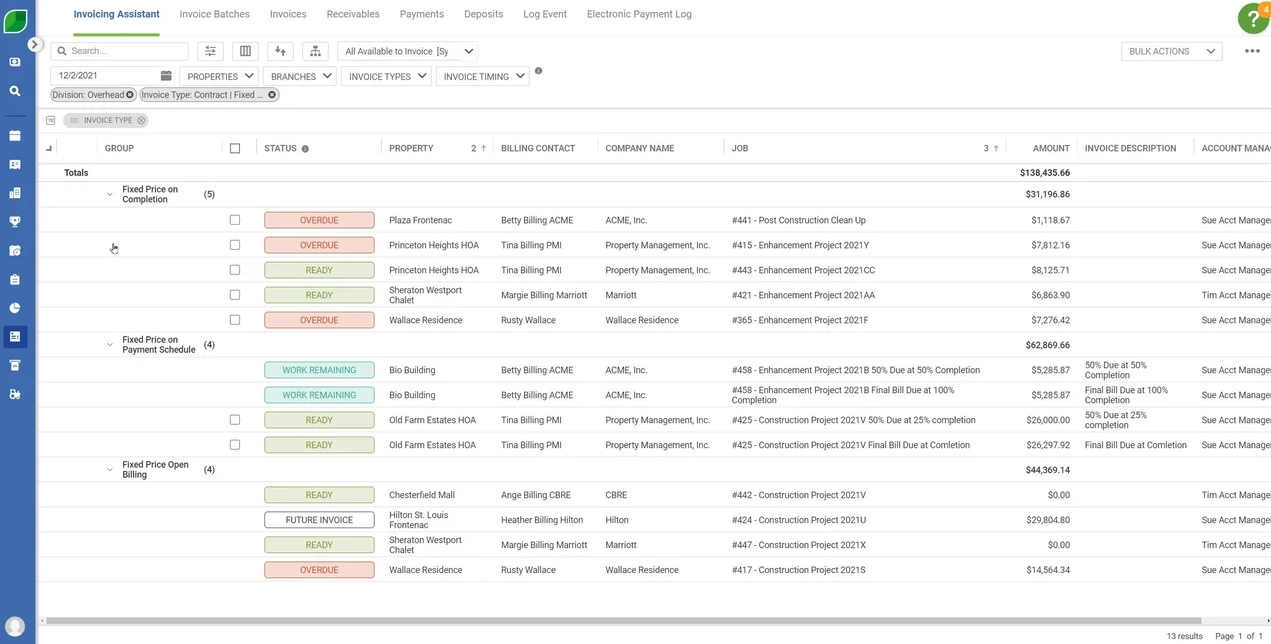
Task: Click the green help question mark button
Action: pyautogui.click(x=1253, y=18)
